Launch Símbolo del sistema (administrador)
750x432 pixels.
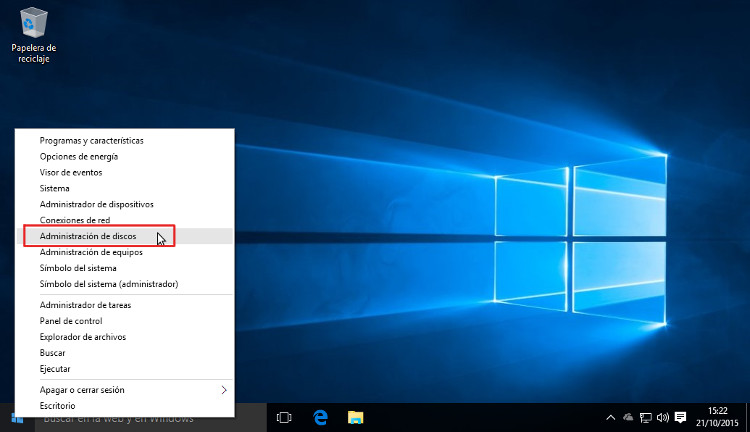click(124, 284)
